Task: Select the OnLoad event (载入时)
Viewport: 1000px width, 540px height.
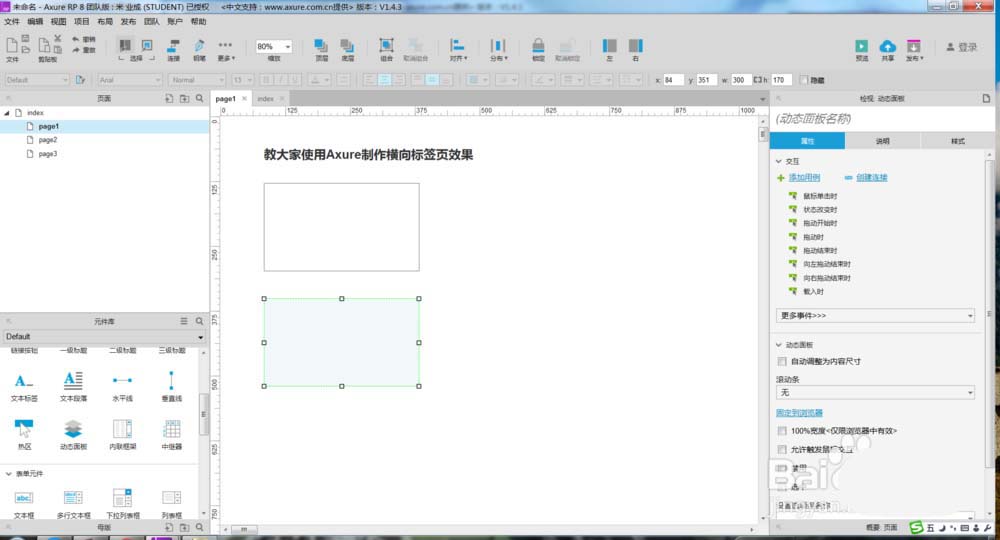Action: pyautogui.click(x=813, y=291)
